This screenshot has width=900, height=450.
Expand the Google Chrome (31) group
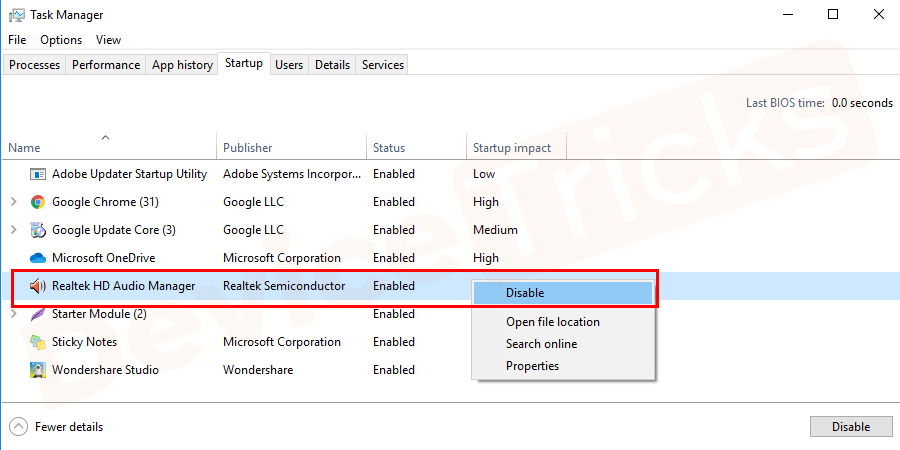pos(14,202)
